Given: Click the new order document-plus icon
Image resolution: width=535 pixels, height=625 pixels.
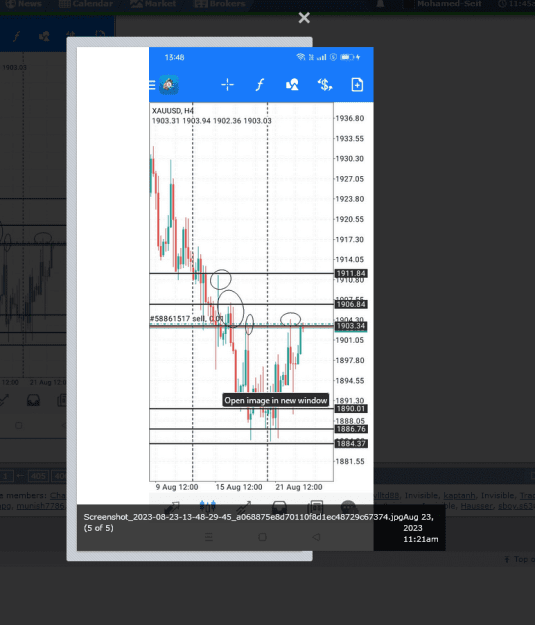Looking at the screenshot, I should tap(357, 85).
